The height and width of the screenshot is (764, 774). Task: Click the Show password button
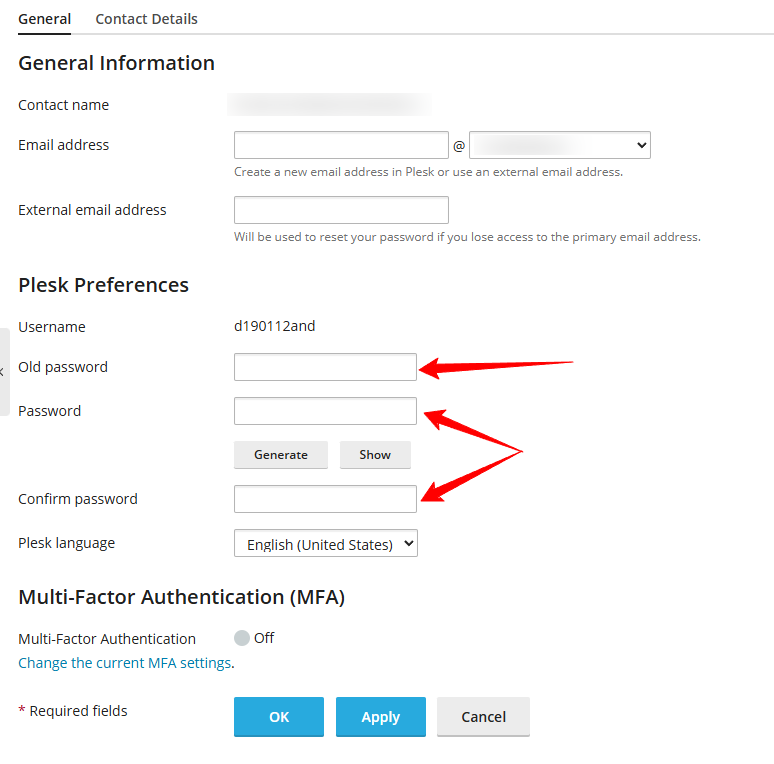(x=375, y=454)
